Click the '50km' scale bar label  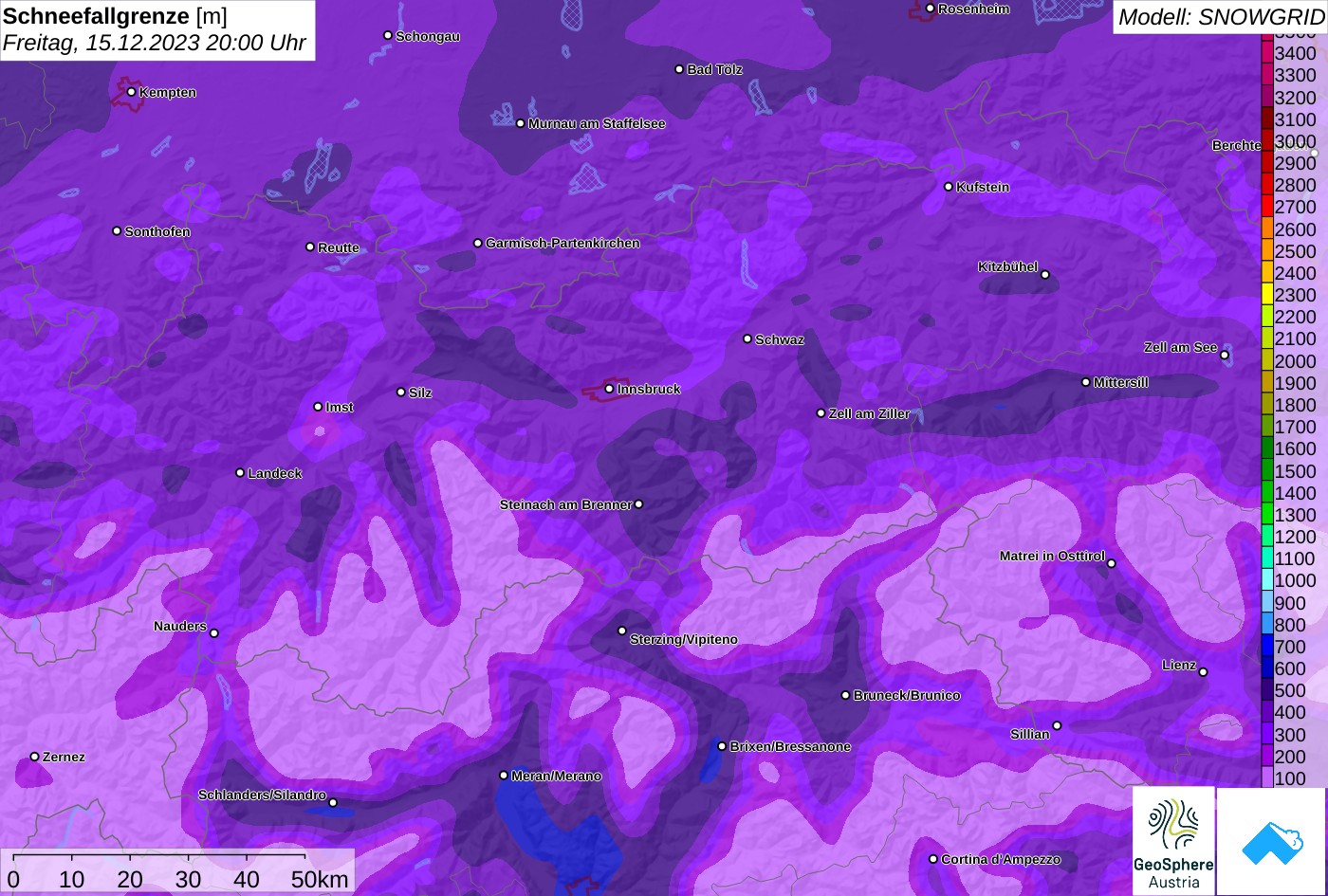tap(320, 879)
